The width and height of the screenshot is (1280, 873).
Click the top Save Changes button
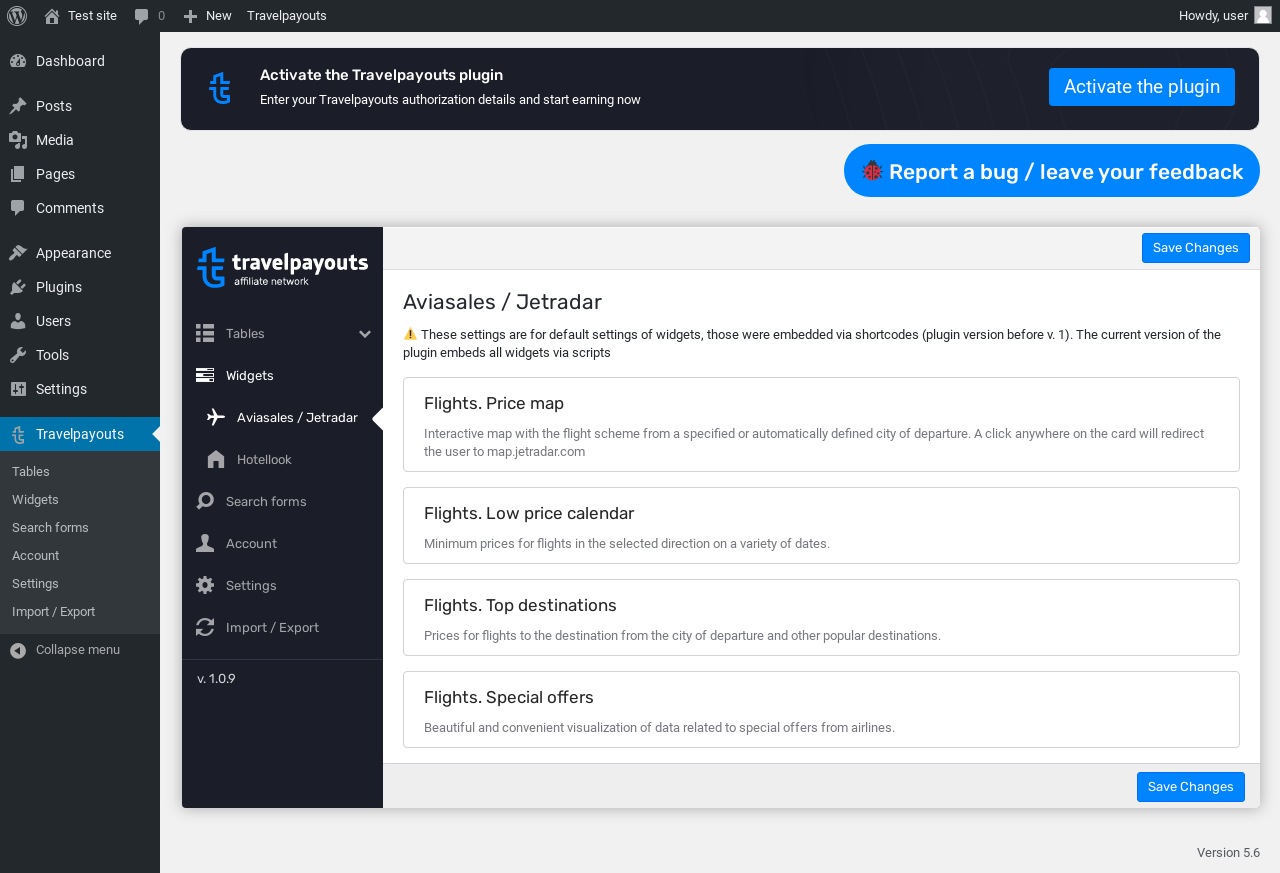coord(1195,248)
